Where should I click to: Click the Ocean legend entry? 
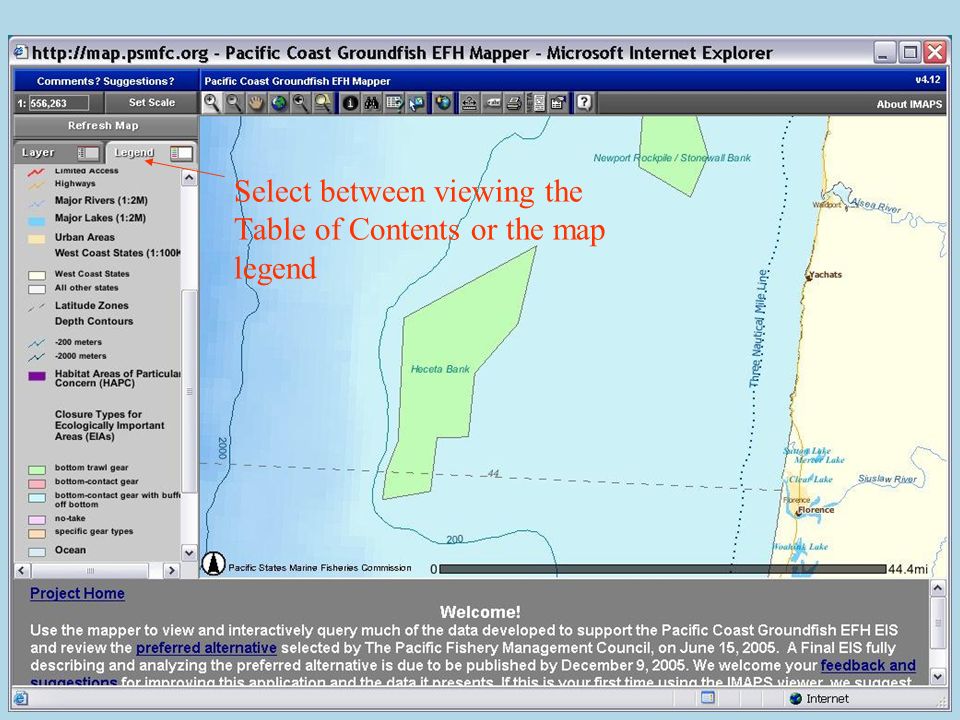[70, 550]
